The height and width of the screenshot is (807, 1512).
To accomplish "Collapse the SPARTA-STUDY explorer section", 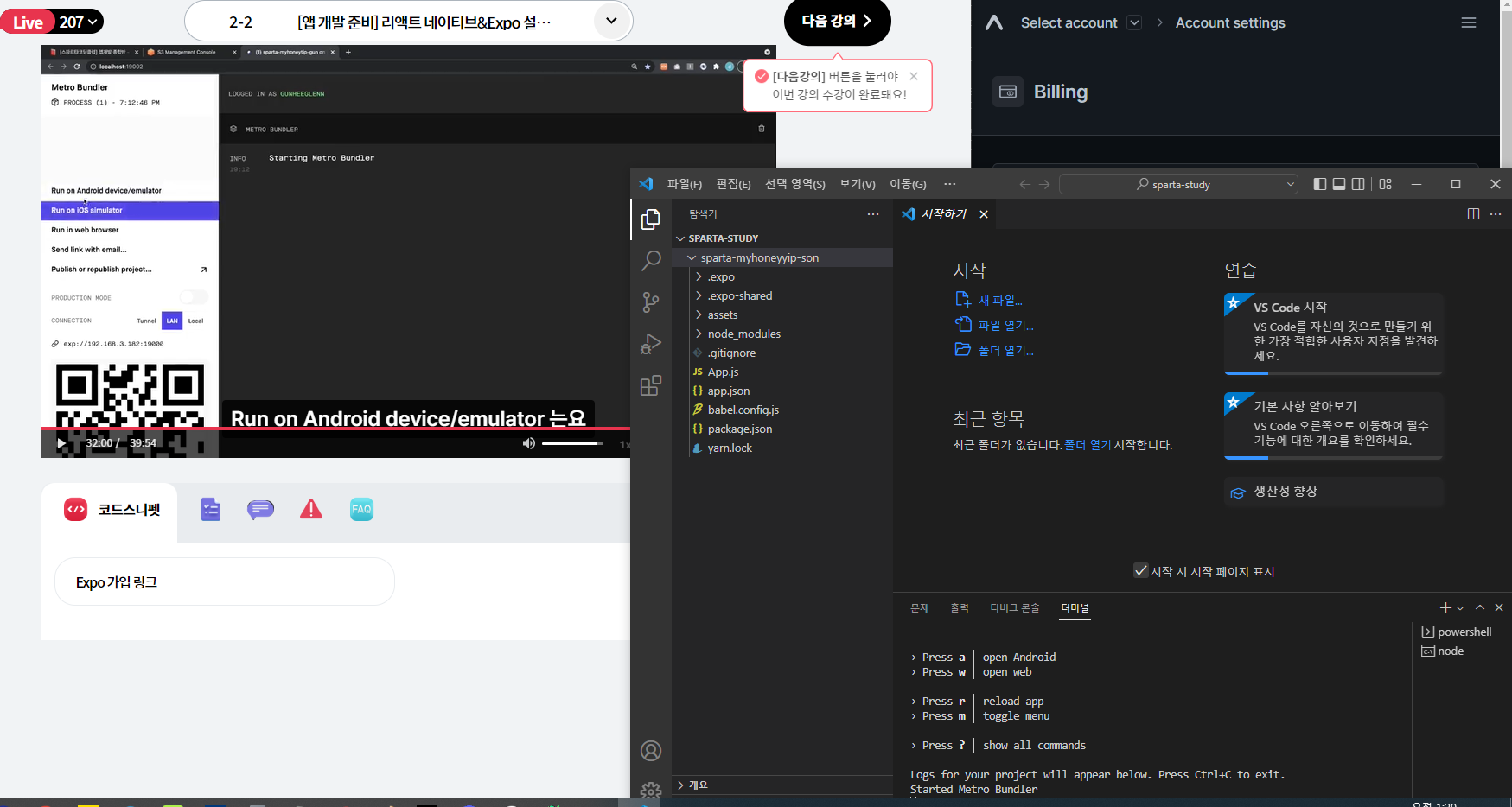I will (x=680, y=238).
